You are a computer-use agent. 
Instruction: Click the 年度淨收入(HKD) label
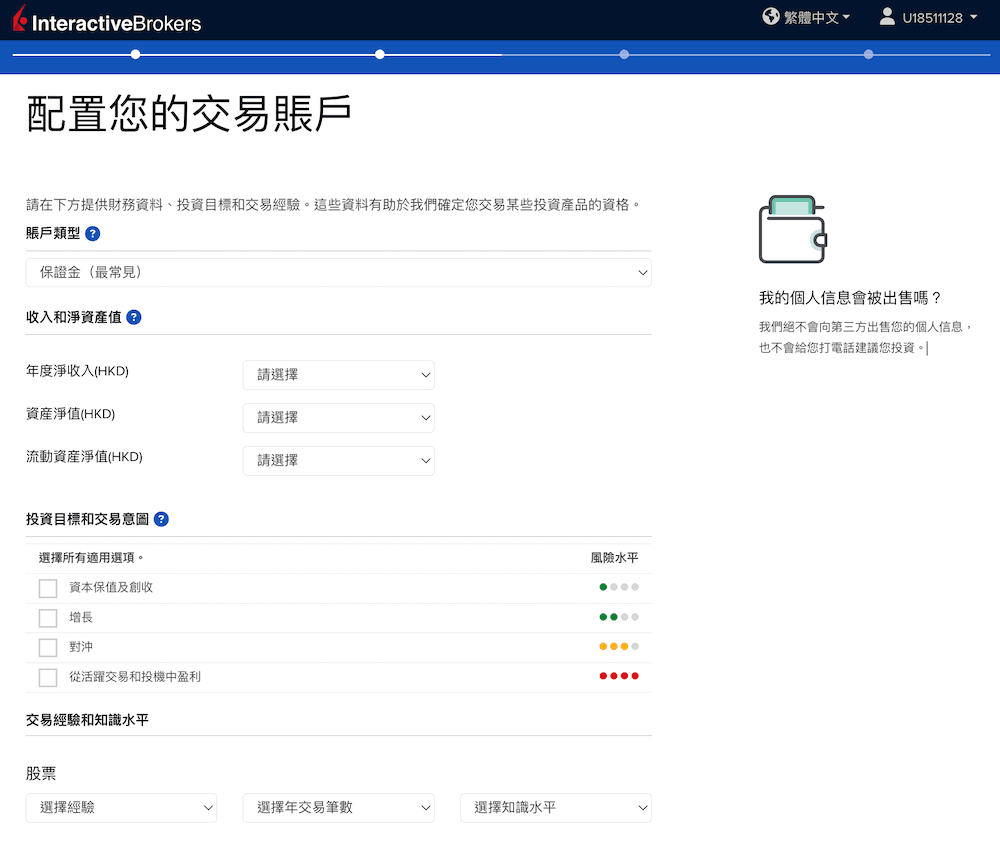77,371
